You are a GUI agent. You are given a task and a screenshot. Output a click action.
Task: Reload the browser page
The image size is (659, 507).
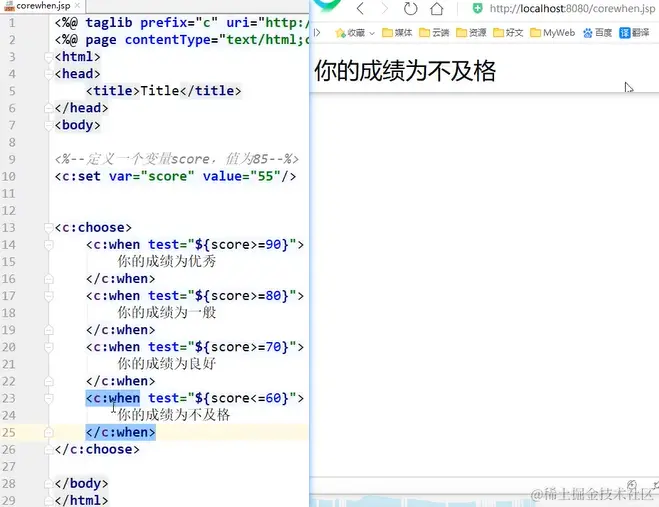point(410,8)
